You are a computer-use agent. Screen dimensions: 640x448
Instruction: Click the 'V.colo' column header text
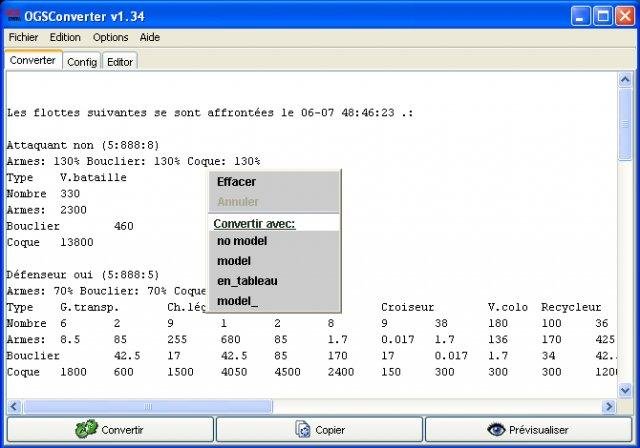[x=508, y=307]
